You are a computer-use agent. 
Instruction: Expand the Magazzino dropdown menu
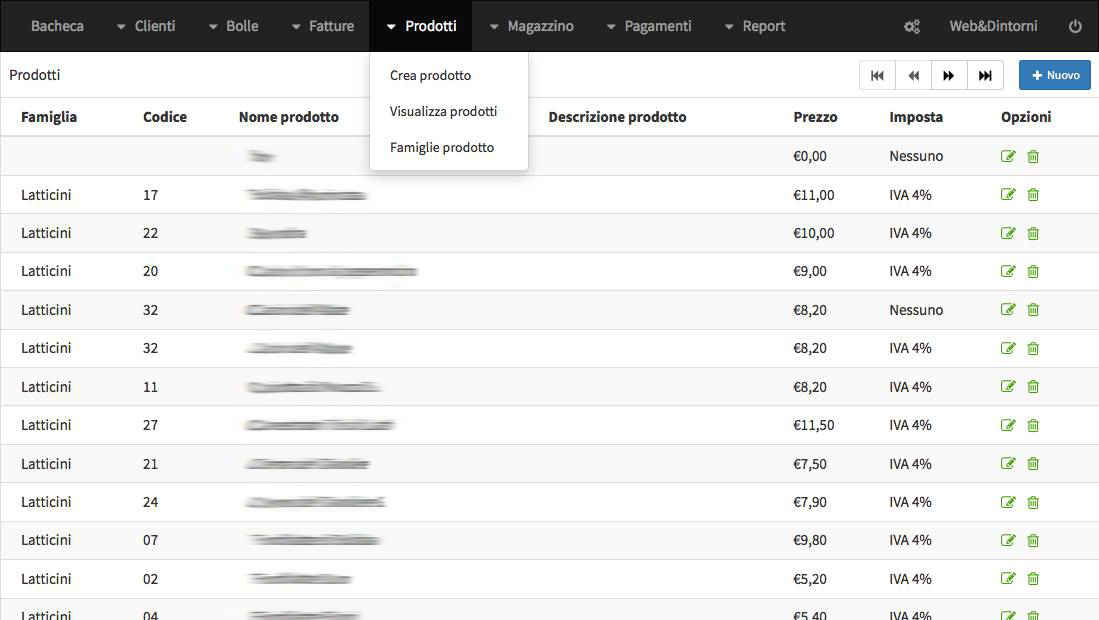[531, 26]
